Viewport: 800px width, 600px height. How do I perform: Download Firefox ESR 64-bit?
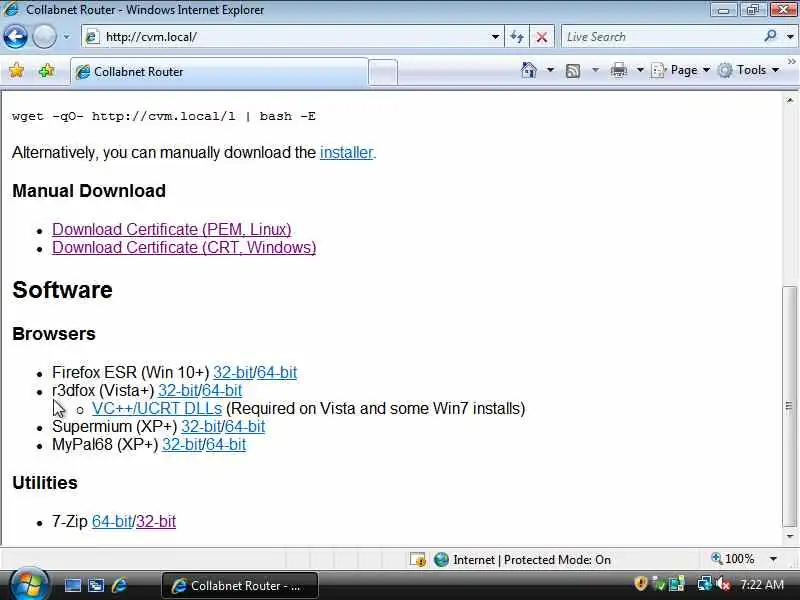point(277,372)
